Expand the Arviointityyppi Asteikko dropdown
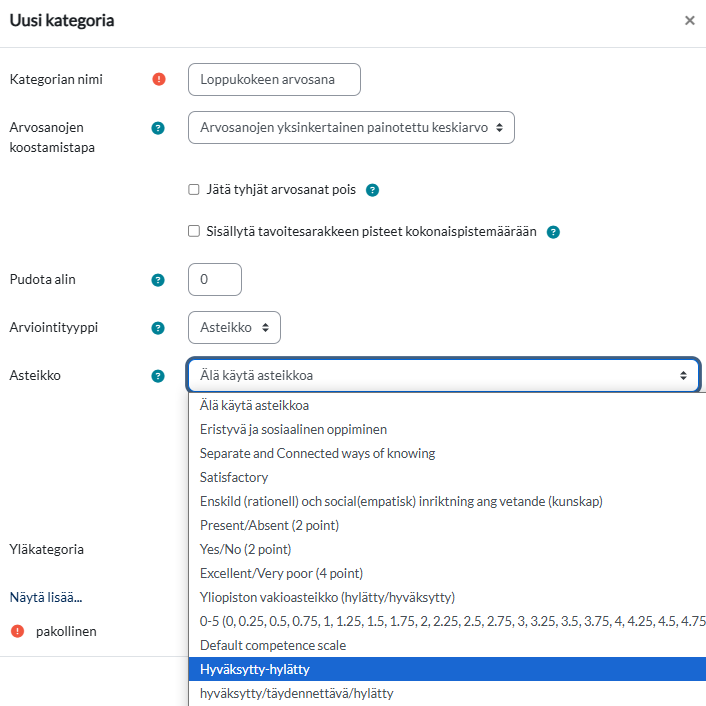 click(x=234, y=327)
